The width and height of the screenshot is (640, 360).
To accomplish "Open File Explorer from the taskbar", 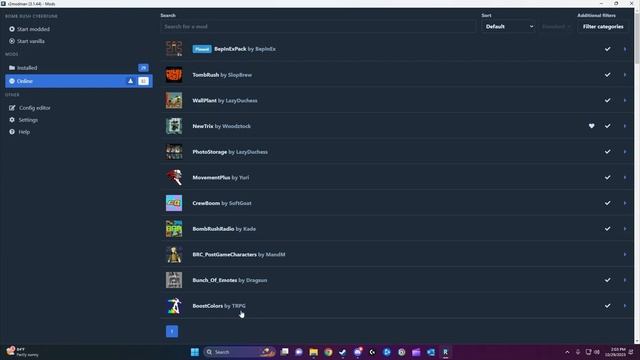I will coord(313,352).
